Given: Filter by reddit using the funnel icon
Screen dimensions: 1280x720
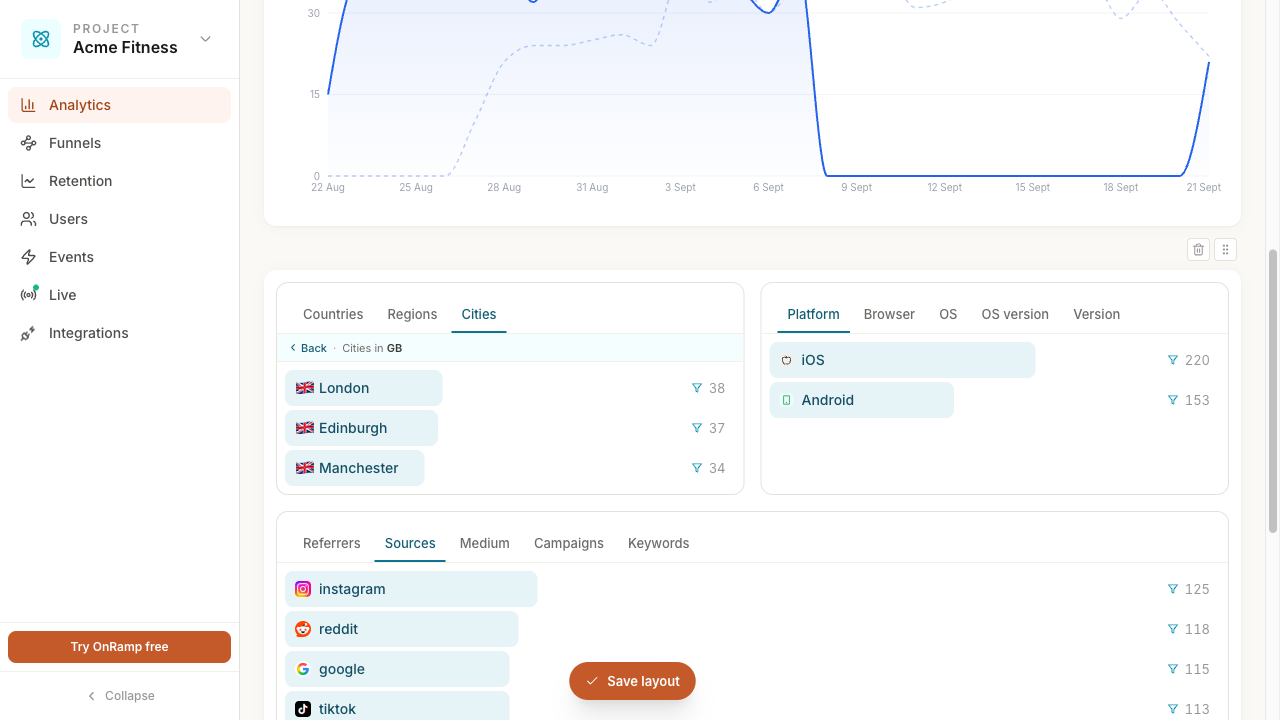Looking at the screenshot, I should [x=1173, y=629].
